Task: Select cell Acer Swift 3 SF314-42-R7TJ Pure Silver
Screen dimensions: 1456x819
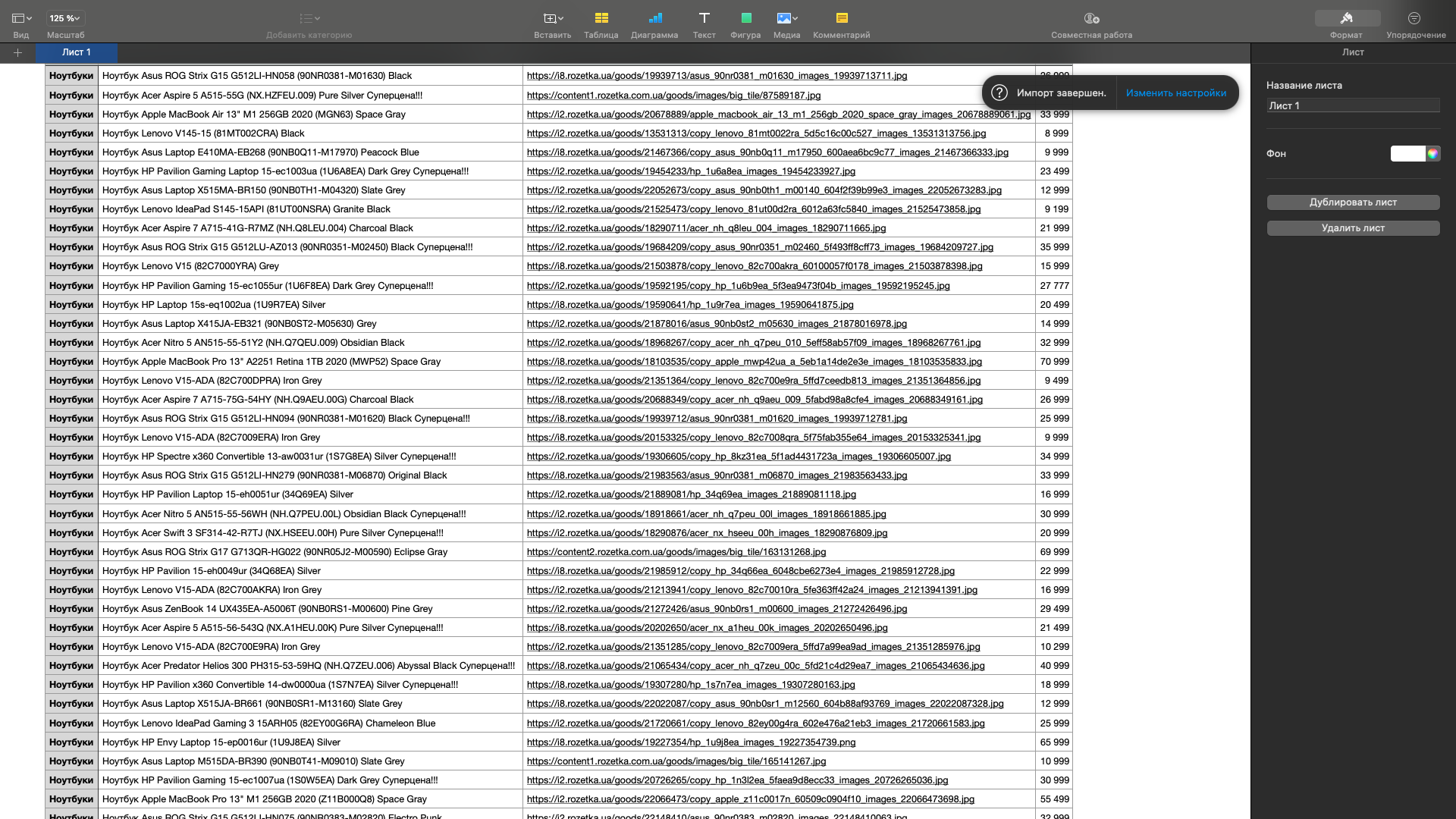Action: tap(310, 533)
